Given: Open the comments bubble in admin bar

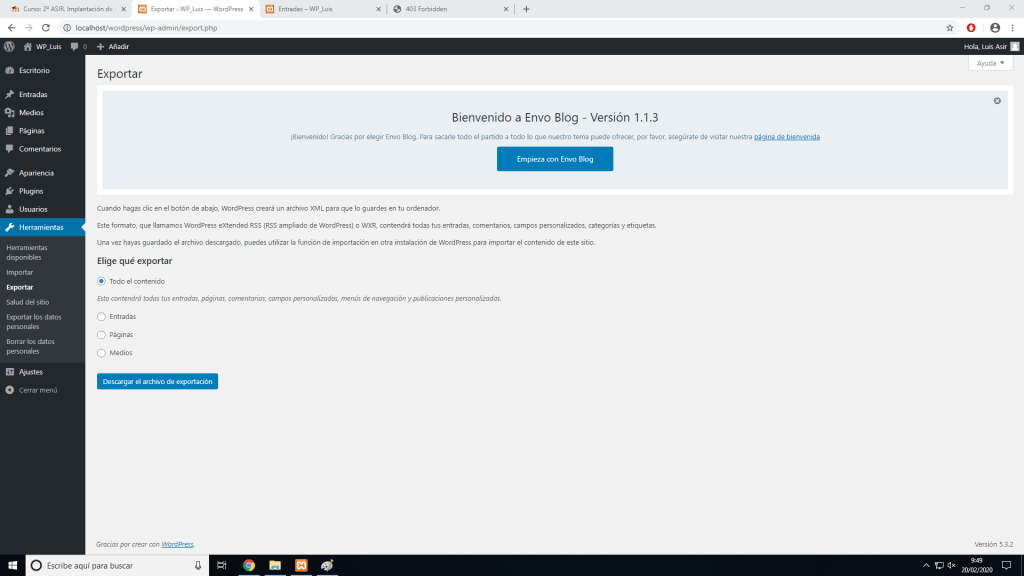Looking at the screenshot, I should (x=78, y=46).
